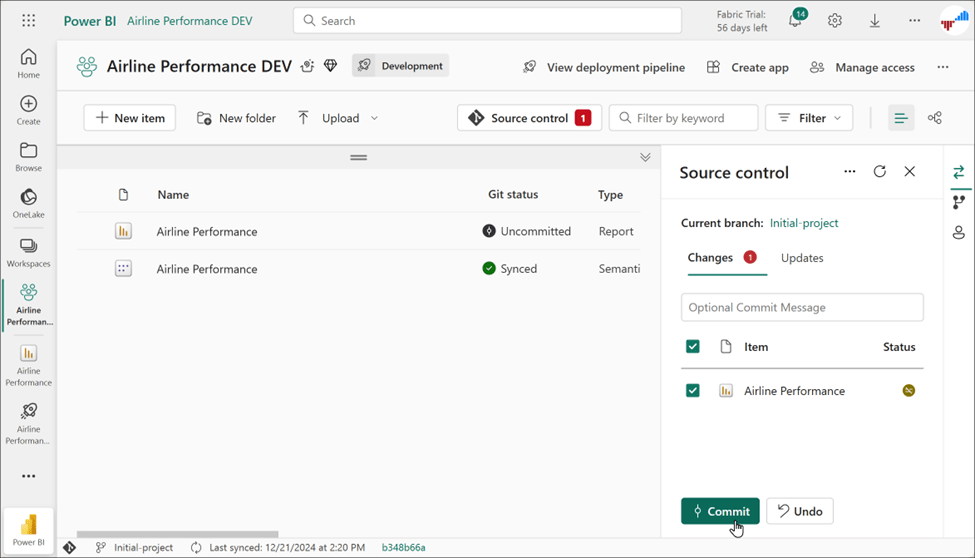The image size is (975, 558).
Task: Show more sidebar options via the ellipsis
Action: coord(29,476)
